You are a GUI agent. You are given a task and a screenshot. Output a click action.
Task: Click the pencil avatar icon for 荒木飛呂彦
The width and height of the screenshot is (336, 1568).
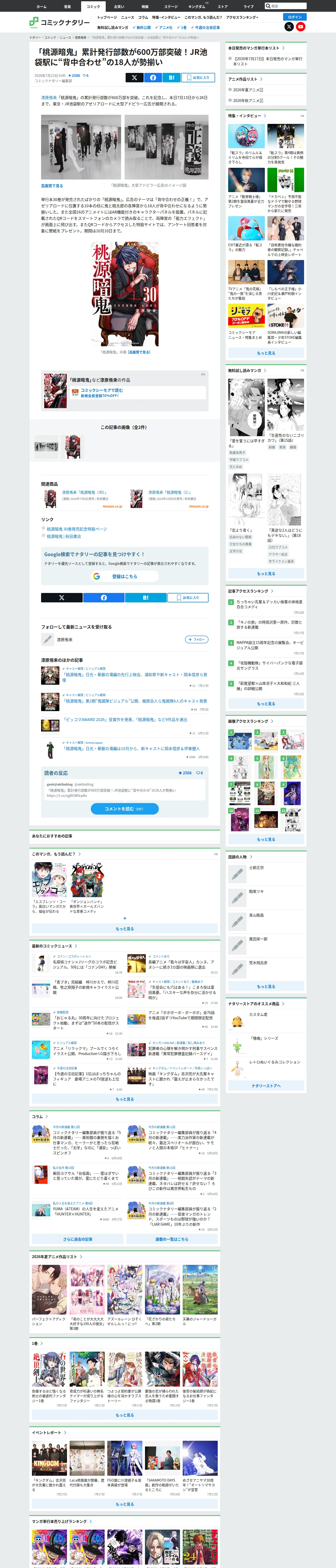237,969
